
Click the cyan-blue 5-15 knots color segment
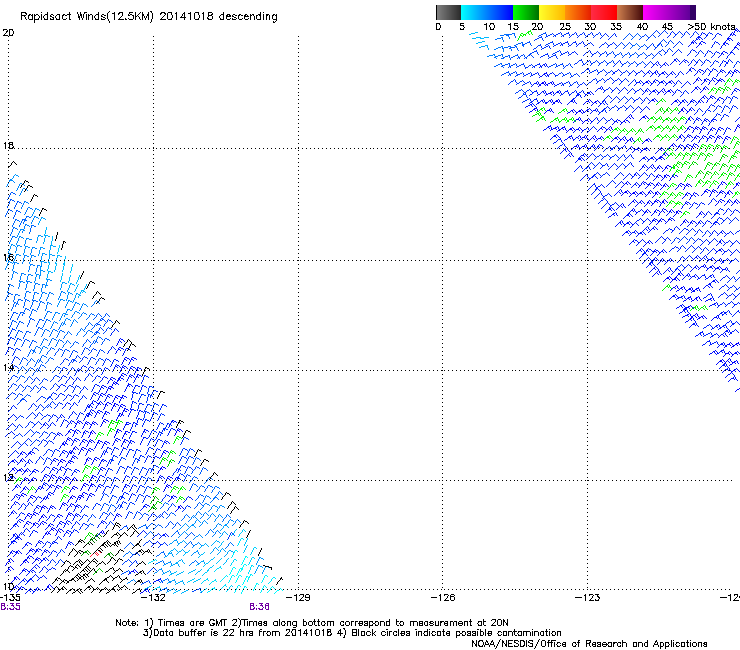[487, 12]
